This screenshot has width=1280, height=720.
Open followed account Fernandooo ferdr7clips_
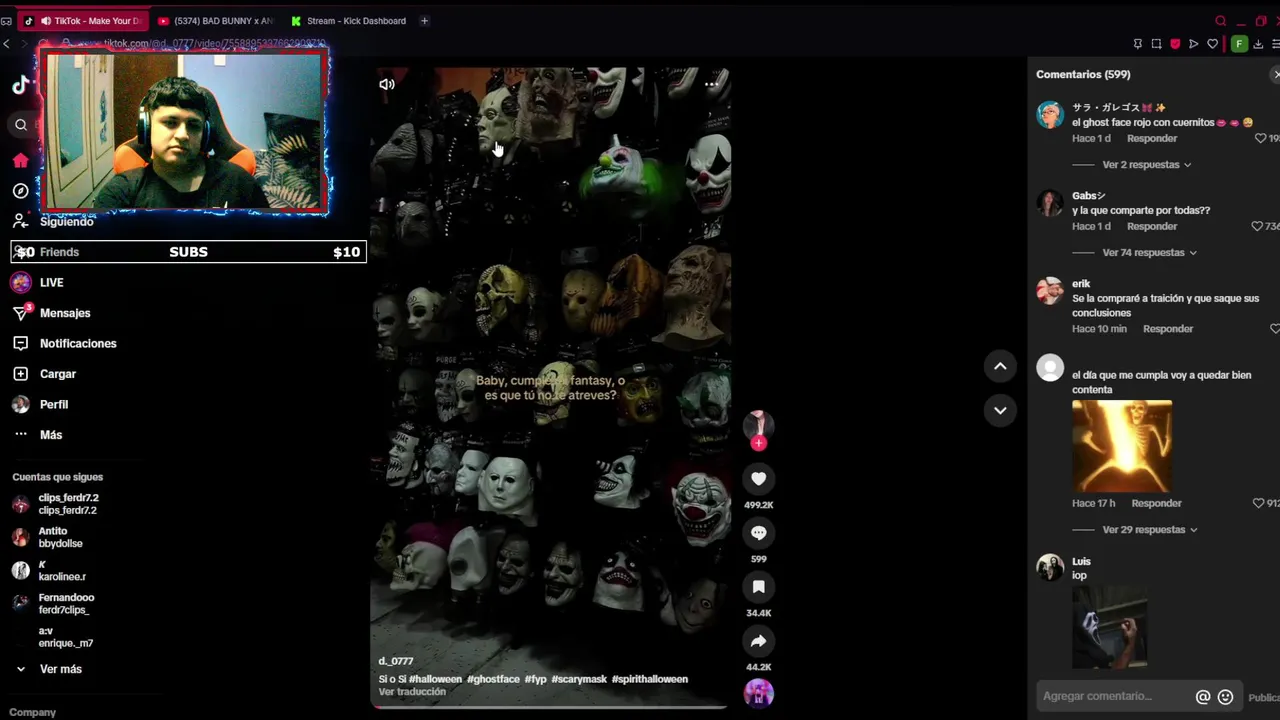click(x=66, y=604)
